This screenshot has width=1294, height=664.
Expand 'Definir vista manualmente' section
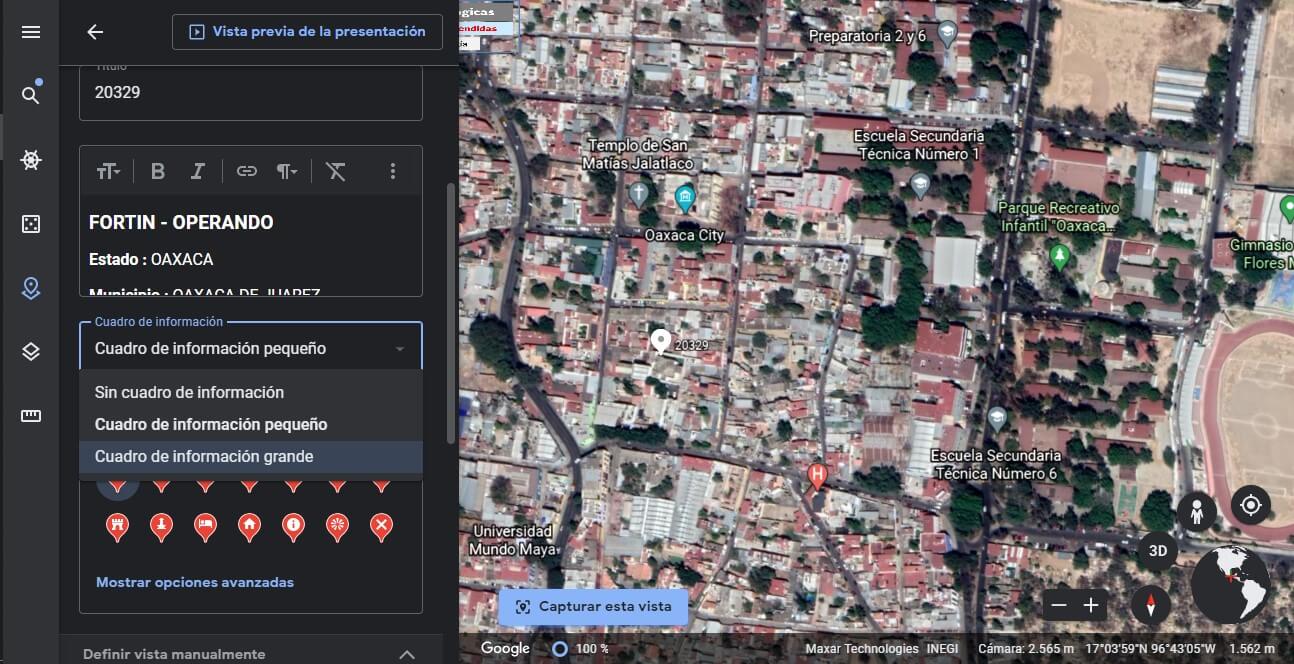point(251,654)
